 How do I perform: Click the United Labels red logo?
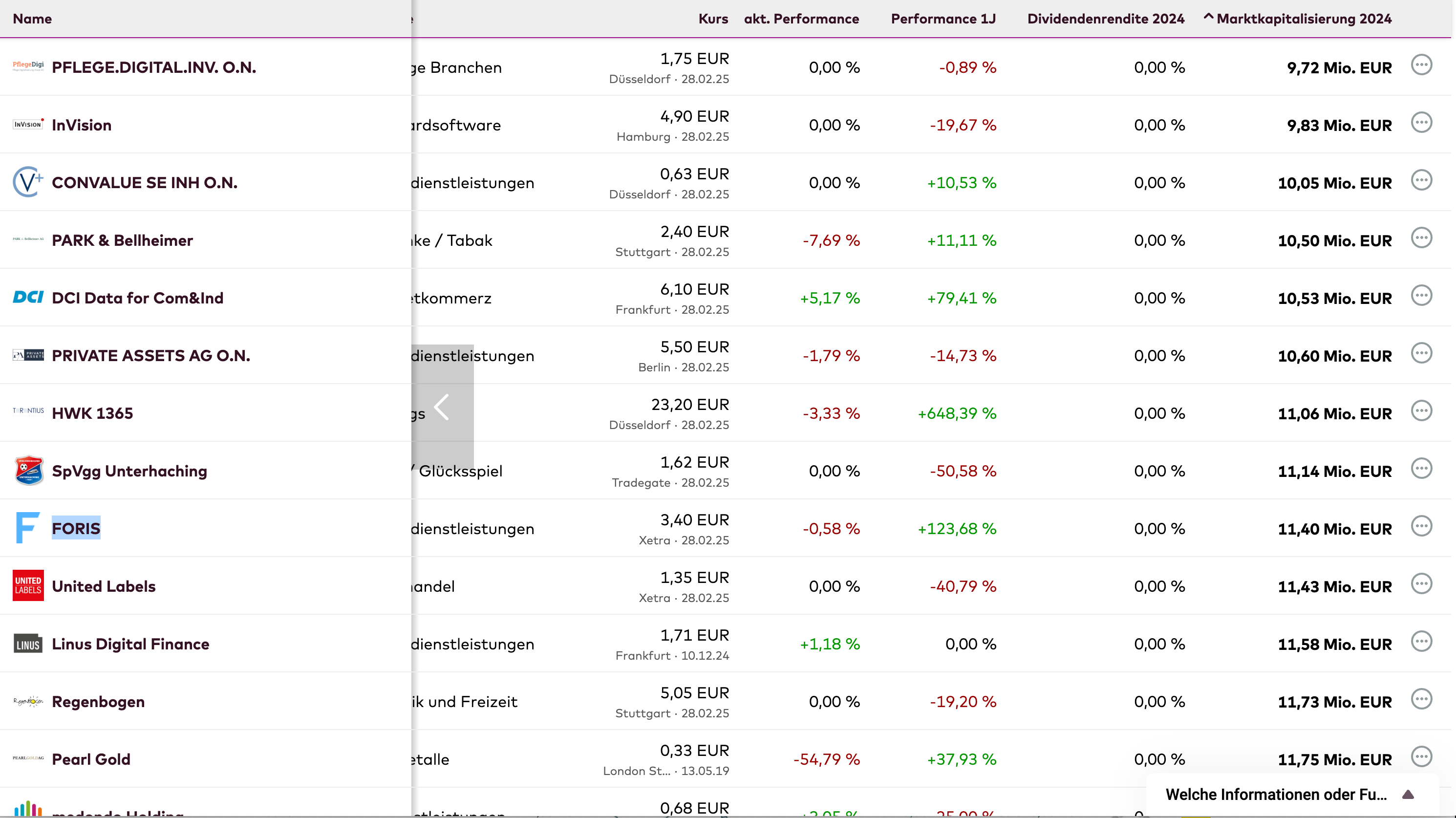[x=28, y=585]
